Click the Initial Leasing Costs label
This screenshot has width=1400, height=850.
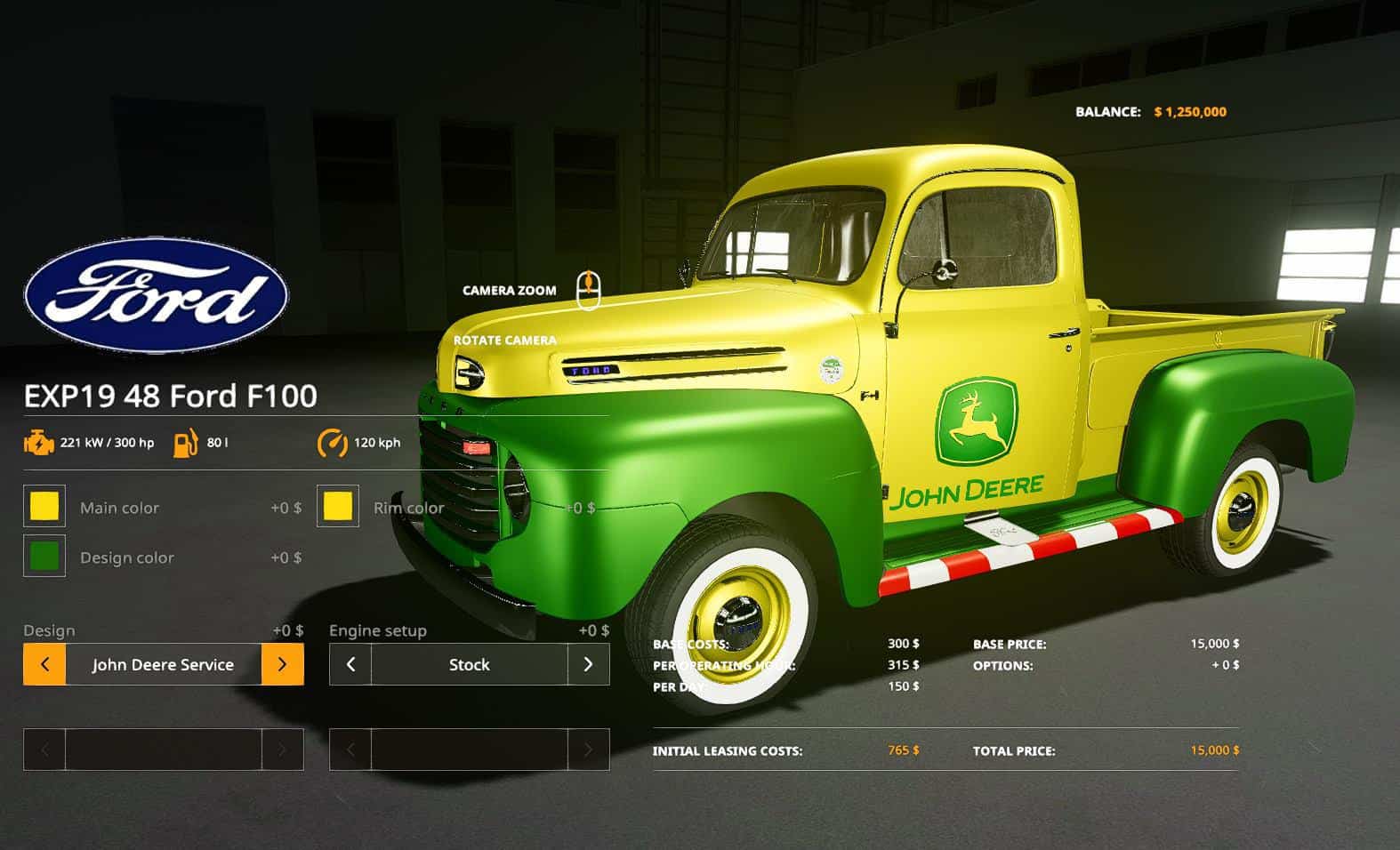727,750
